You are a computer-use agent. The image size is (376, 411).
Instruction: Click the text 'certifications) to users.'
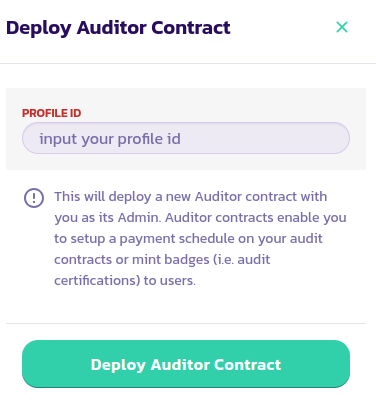125,281
